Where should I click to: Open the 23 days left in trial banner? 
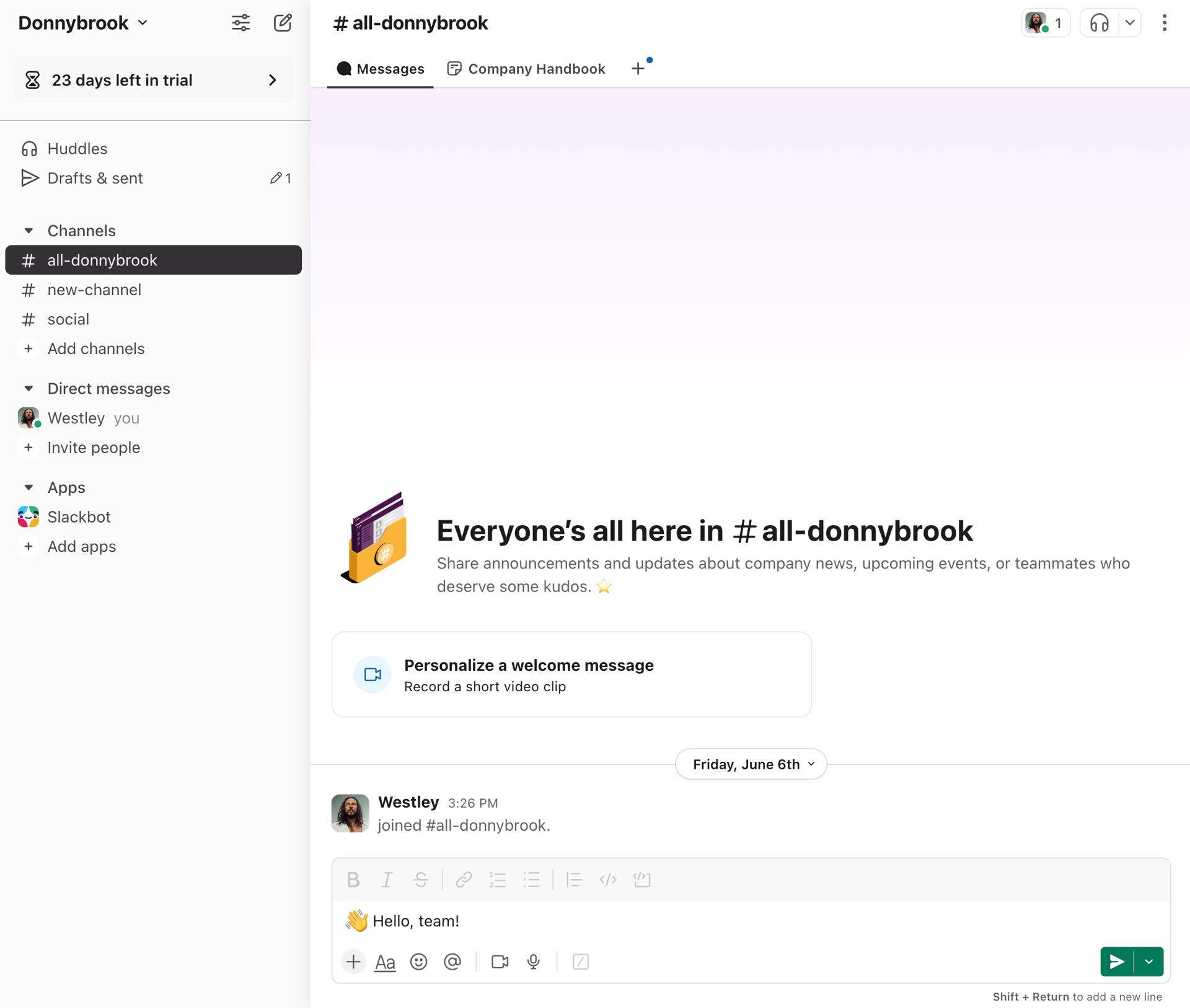153,80
